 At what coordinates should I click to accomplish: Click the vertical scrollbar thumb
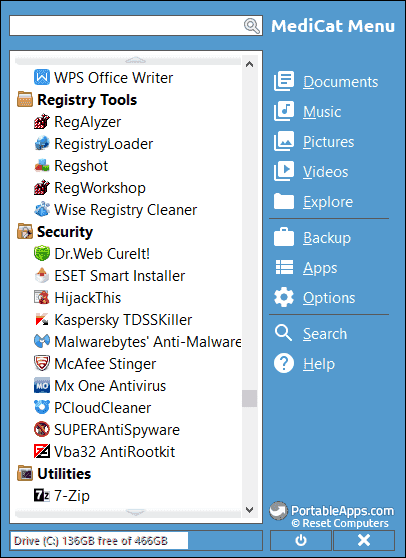pyautogui.click(x=249, y=398)
